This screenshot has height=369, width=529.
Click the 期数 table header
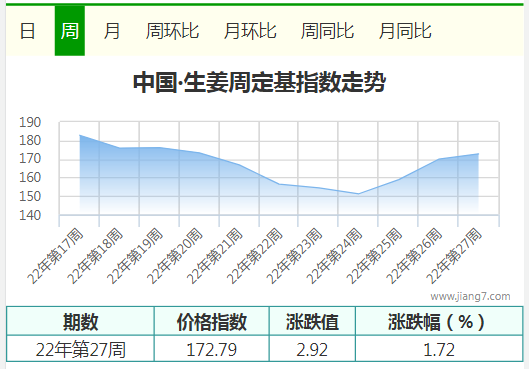pos(80,321)
